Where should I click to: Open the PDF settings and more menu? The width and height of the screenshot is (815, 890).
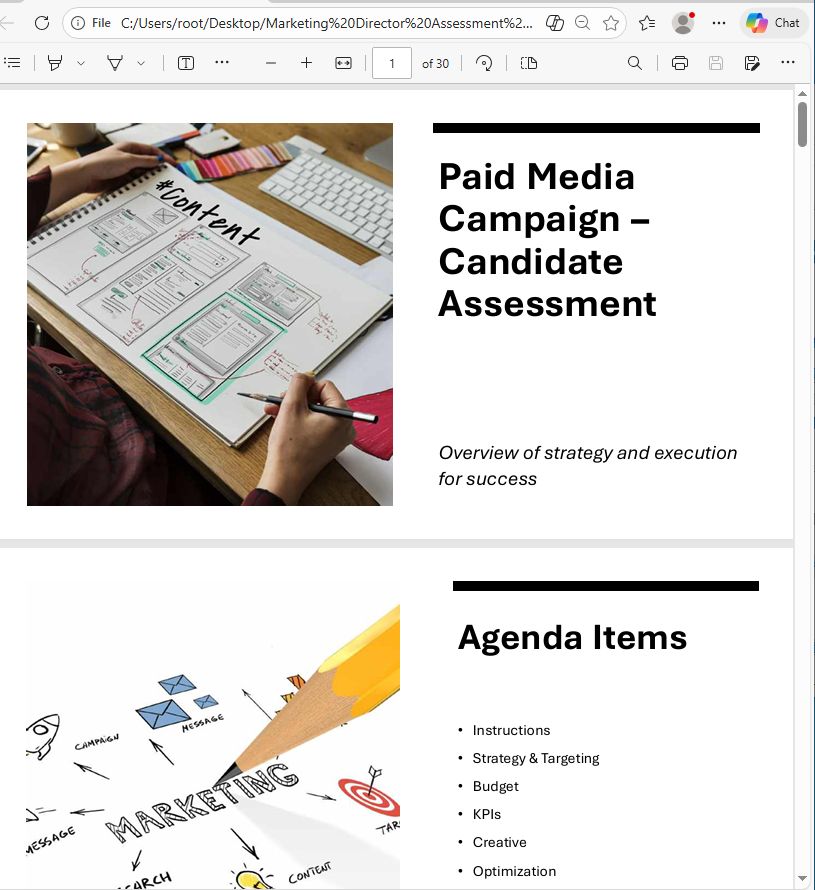788,62
